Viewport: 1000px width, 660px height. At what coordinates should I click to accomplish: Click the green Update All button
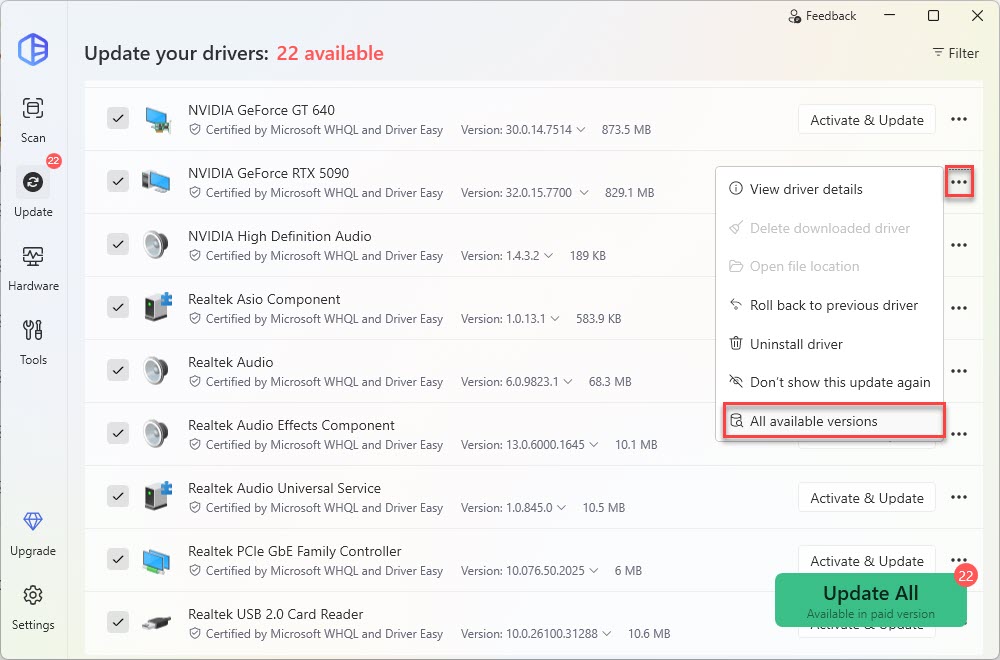click(x=871, y=600)
